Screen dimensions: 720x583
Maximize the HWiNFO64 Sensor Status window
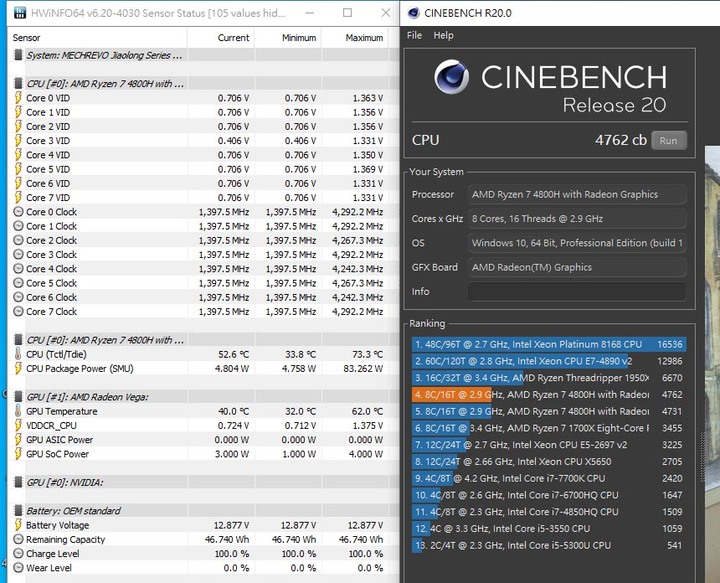click(x=348, y=13)
